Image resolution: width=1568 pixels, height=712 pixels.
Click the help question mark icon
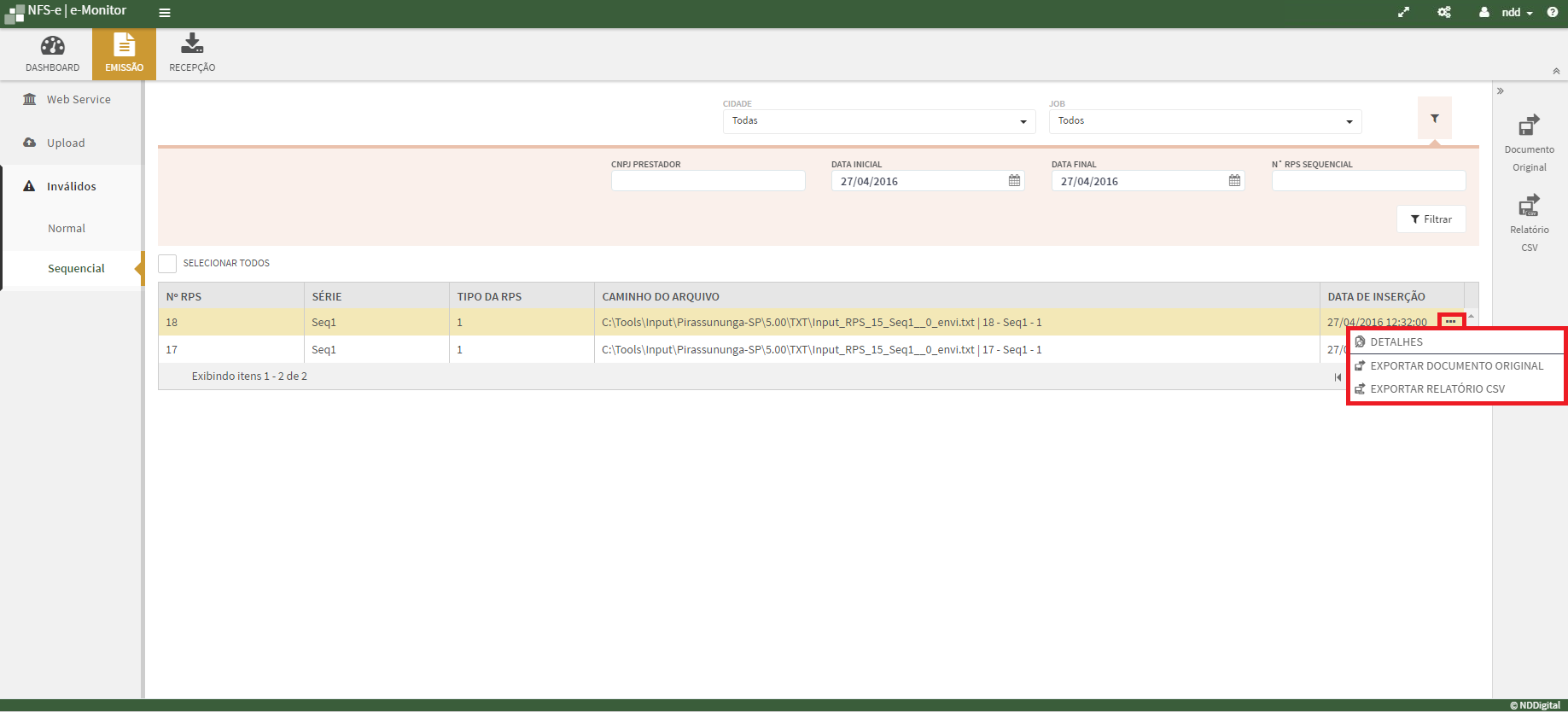click(x=1553, y=13)
